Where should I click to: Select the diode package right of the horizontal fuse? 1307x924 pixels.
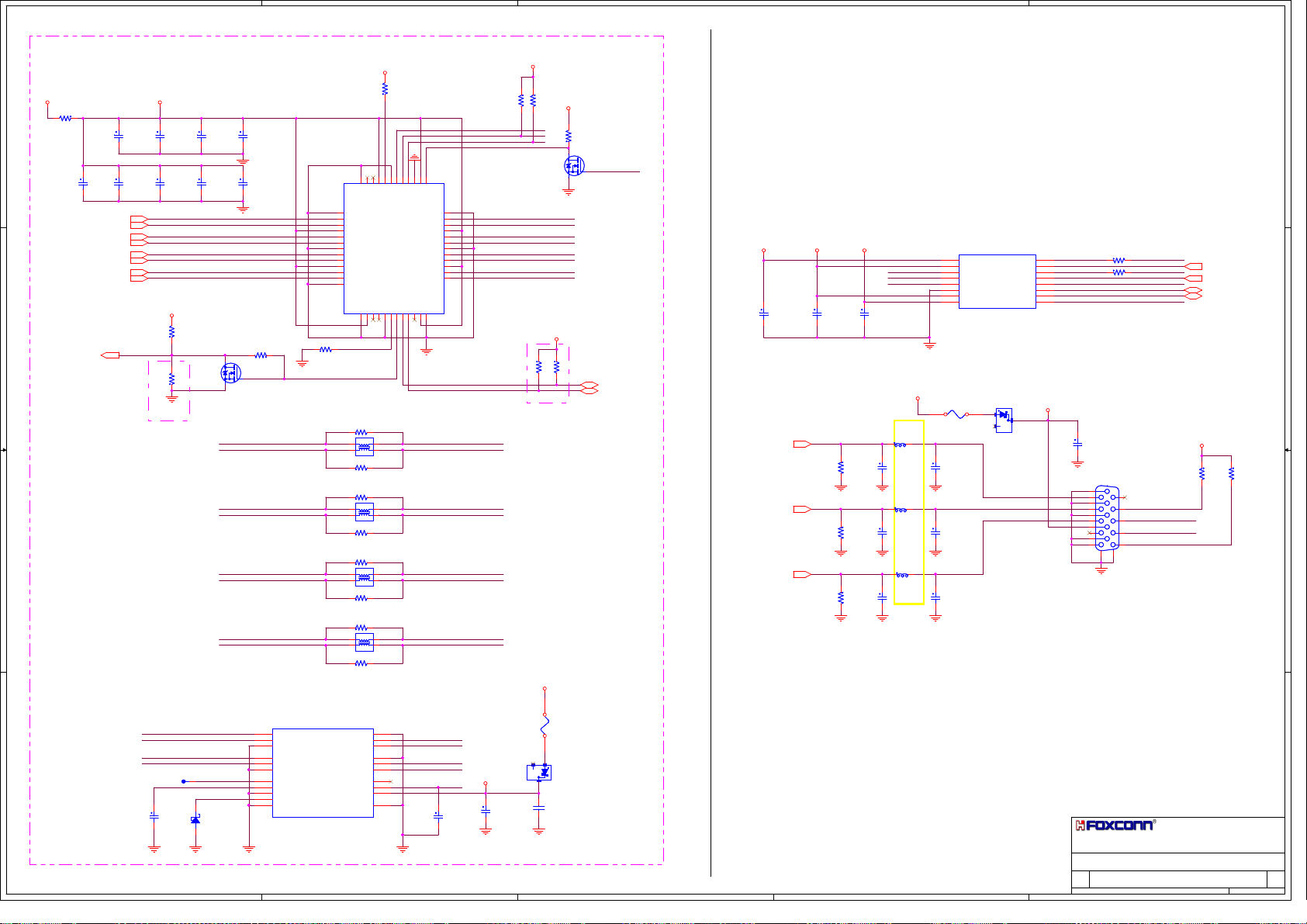coord(1004,420)
